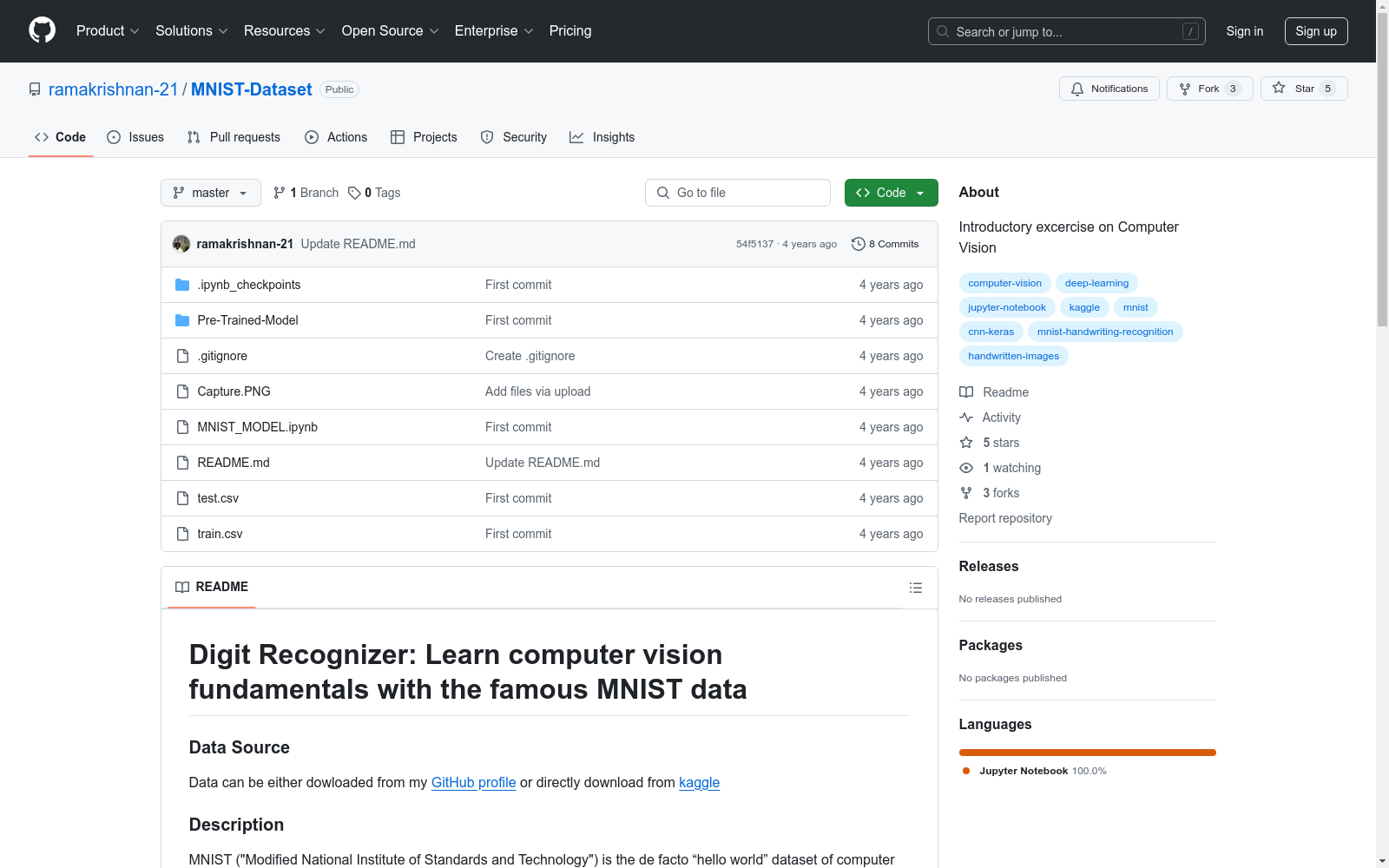This screenshot has width=1389, height=868.
Task: Open the Pre-Trained-Model folder
Action: [247, 320]
